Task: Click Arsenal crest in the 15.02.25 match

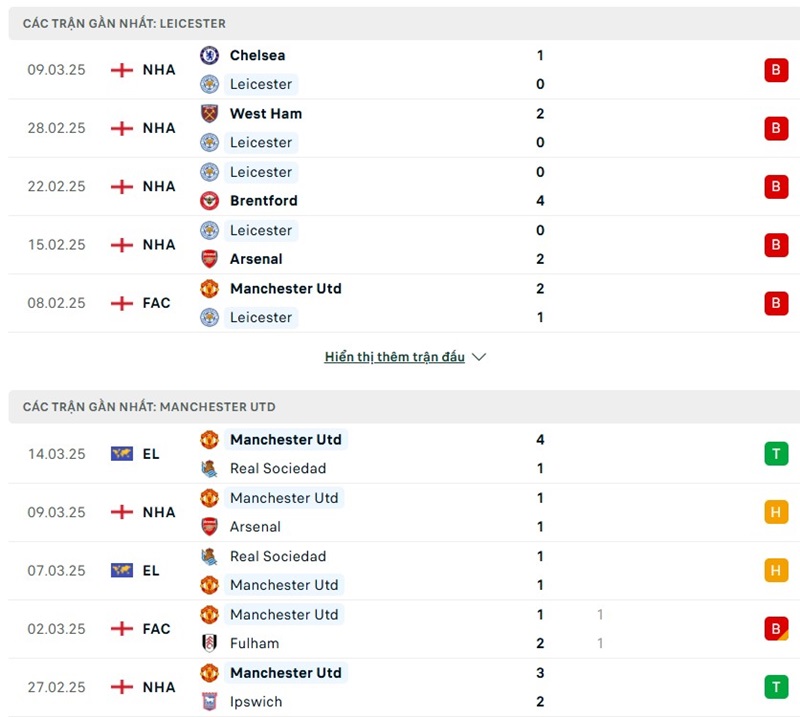Action: pos(209,259)
